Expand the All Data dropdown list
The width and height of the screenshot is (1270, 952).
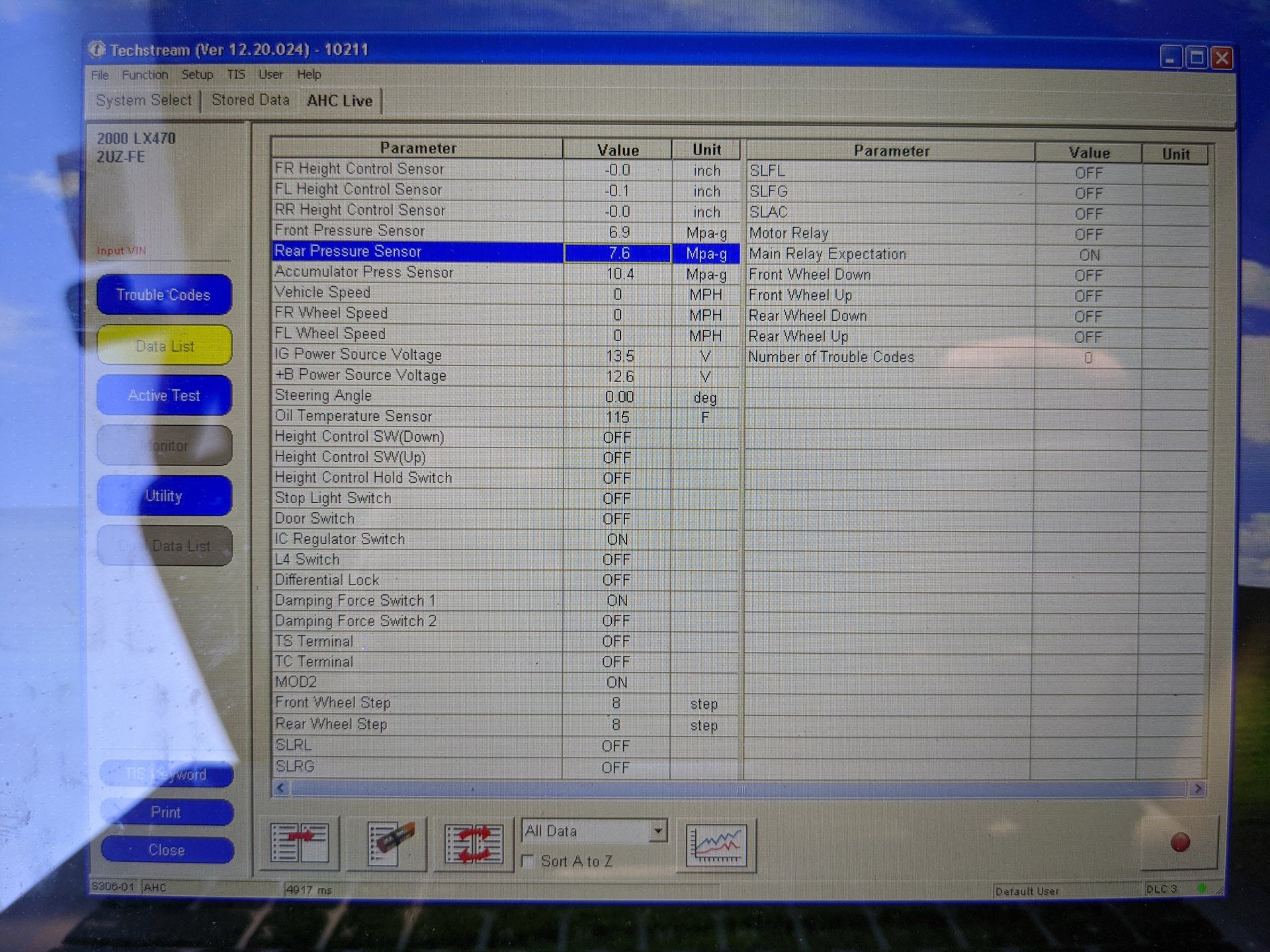coord(657,831)
